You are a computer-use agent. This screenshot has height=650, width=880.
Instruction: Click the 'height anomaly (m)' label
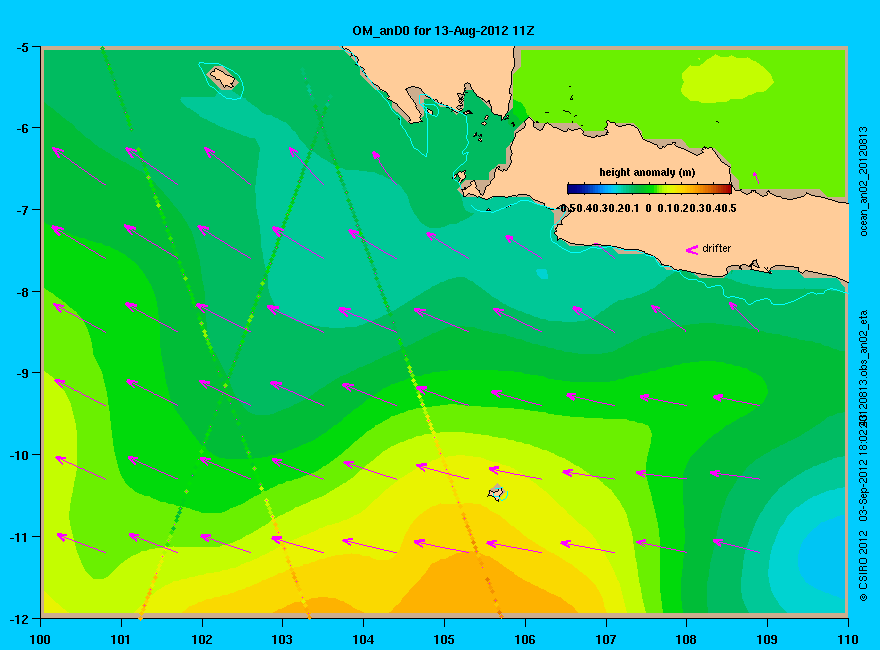click(x=647, y=172)
